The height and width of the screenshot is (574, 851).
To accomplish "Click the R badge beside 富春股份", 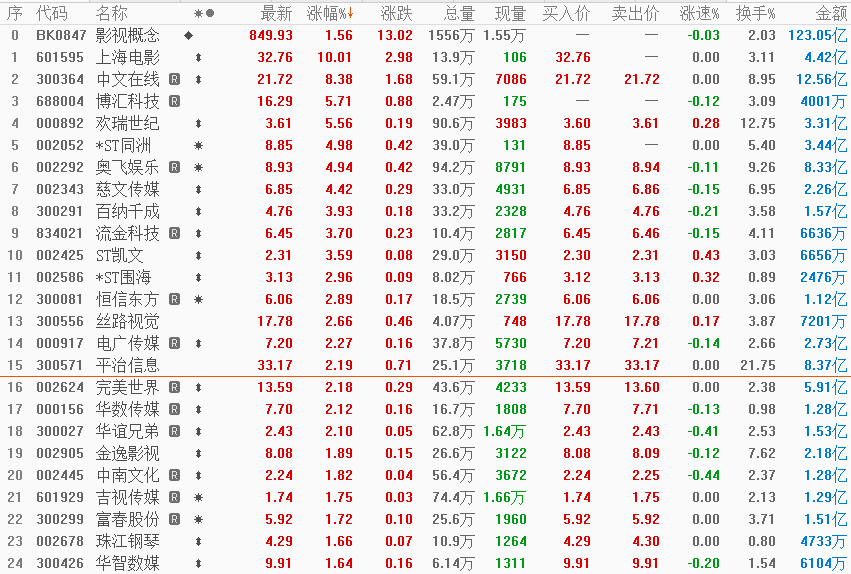I will point(174,519).
